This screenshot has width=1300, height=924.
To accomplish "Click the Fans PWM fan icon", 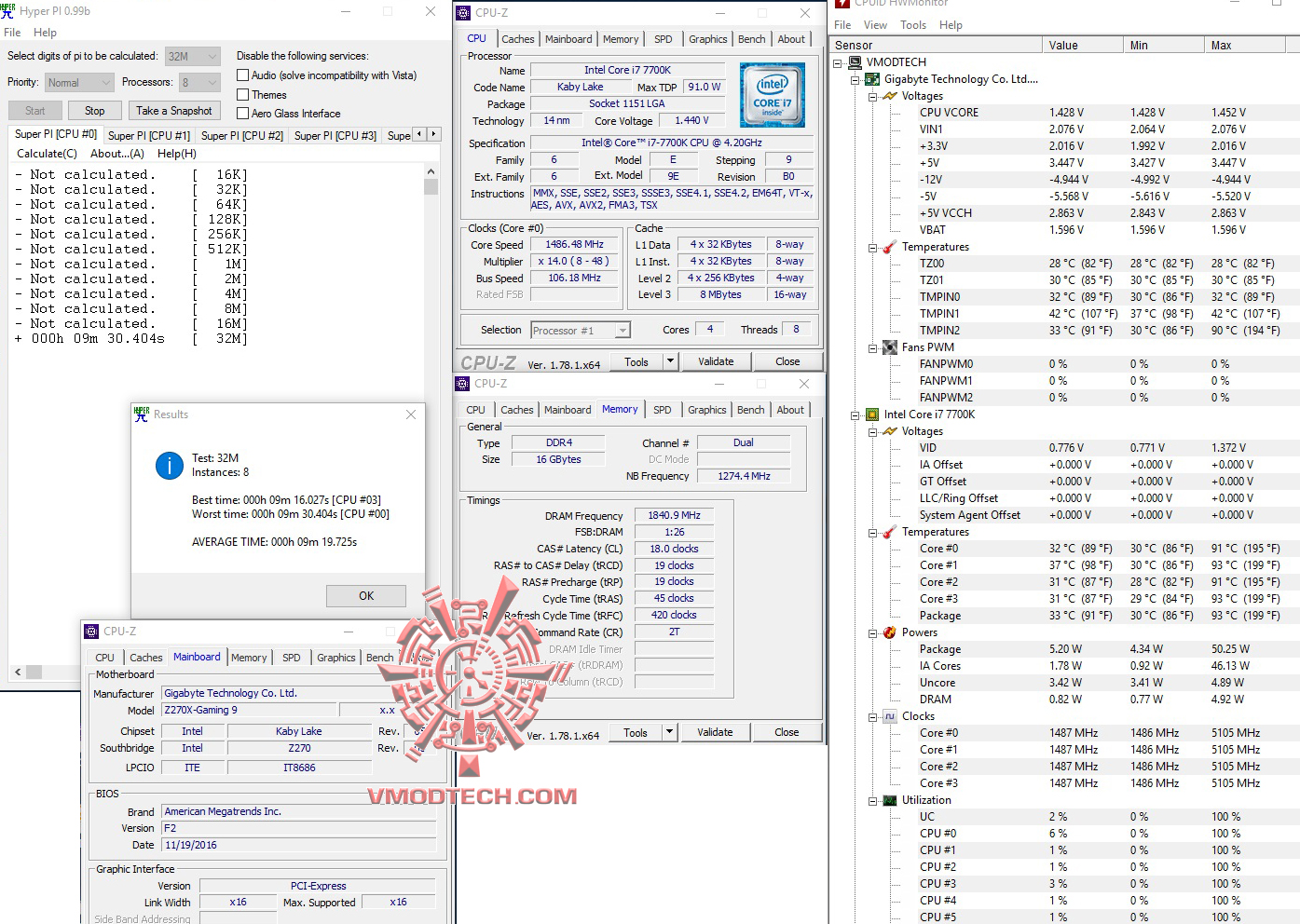I will tap(890, 347).
